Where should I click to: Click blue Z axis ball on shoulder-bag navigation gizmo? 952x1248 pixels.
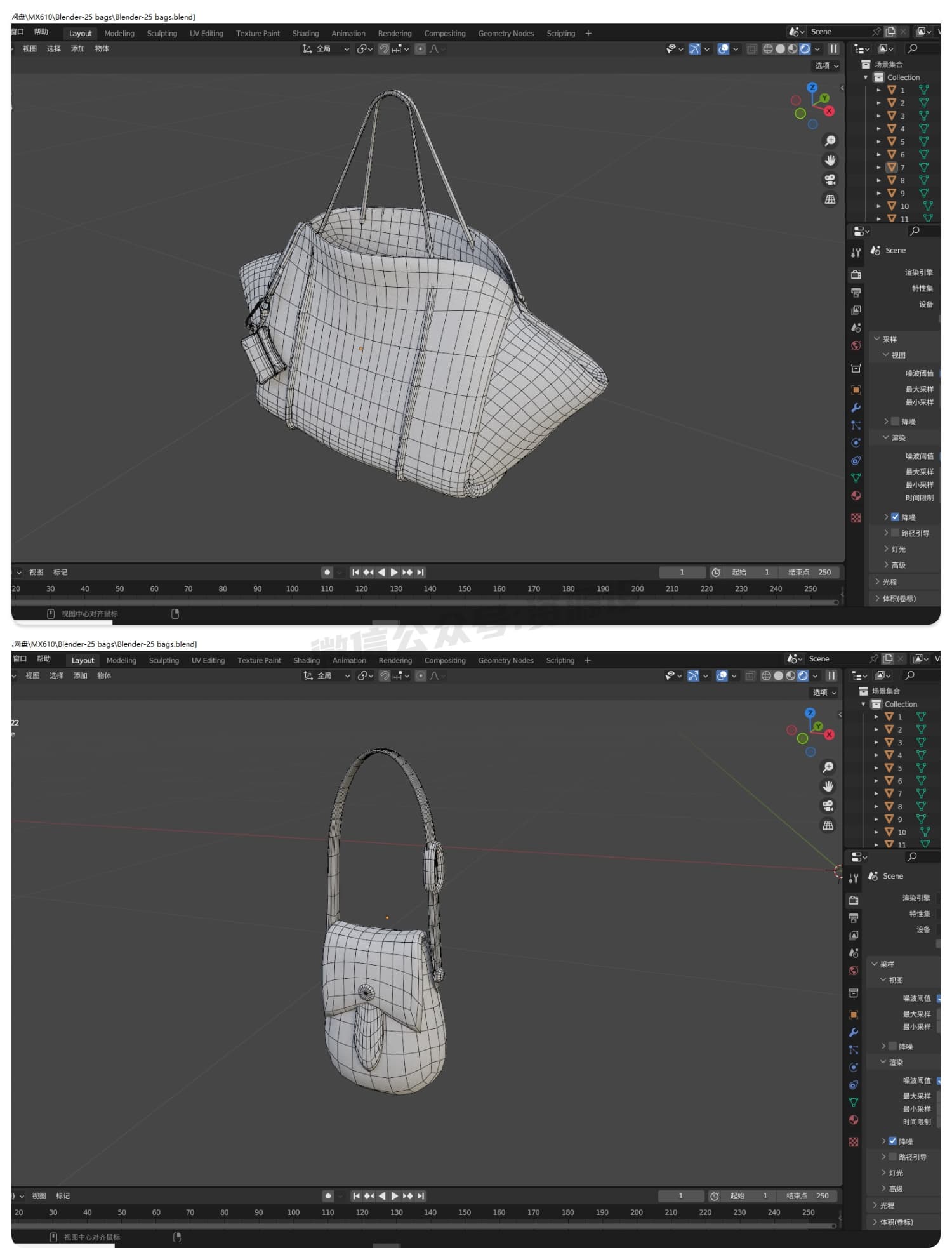pyautogui.click(x=810, y=713)
